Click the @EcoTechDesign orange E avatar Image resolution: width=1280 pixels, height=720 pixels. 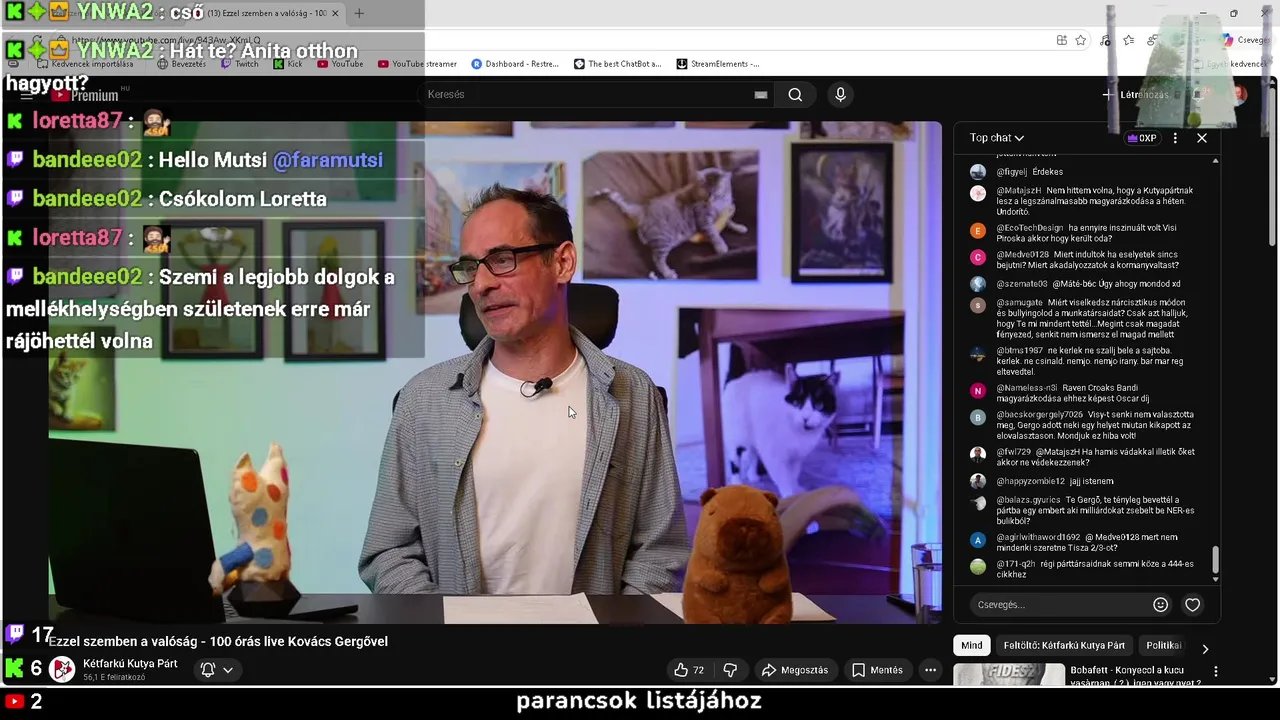pos(978,230)
